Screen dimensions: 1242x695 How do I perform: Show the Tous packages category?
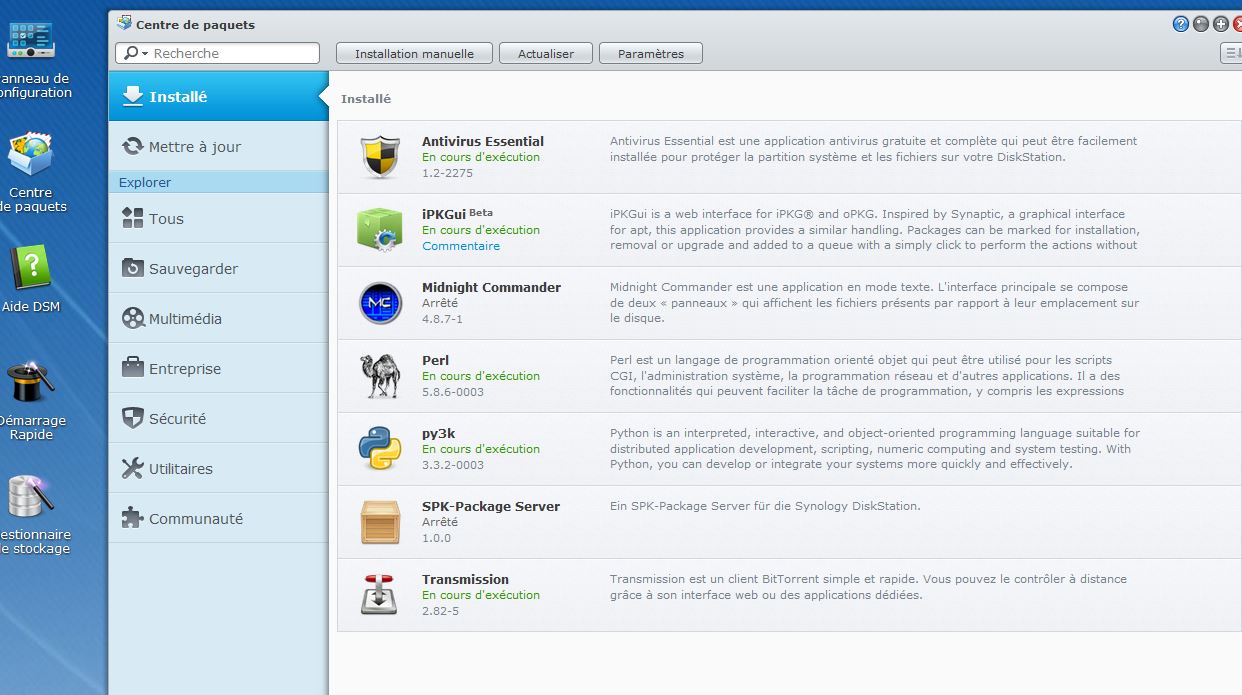click(218, 218)
